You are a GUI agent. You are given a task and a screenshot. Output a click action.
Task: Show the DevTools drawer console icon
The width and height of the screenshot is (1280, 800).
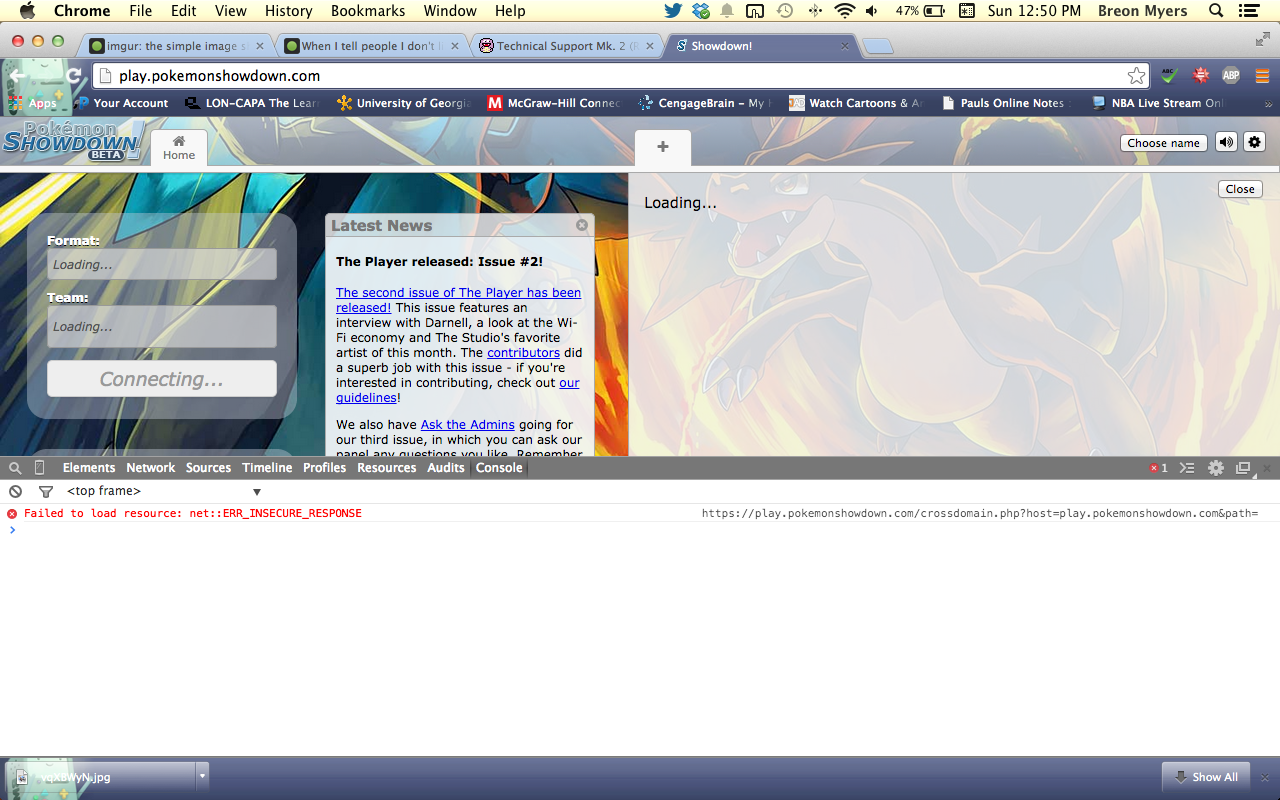[1187, 468]
